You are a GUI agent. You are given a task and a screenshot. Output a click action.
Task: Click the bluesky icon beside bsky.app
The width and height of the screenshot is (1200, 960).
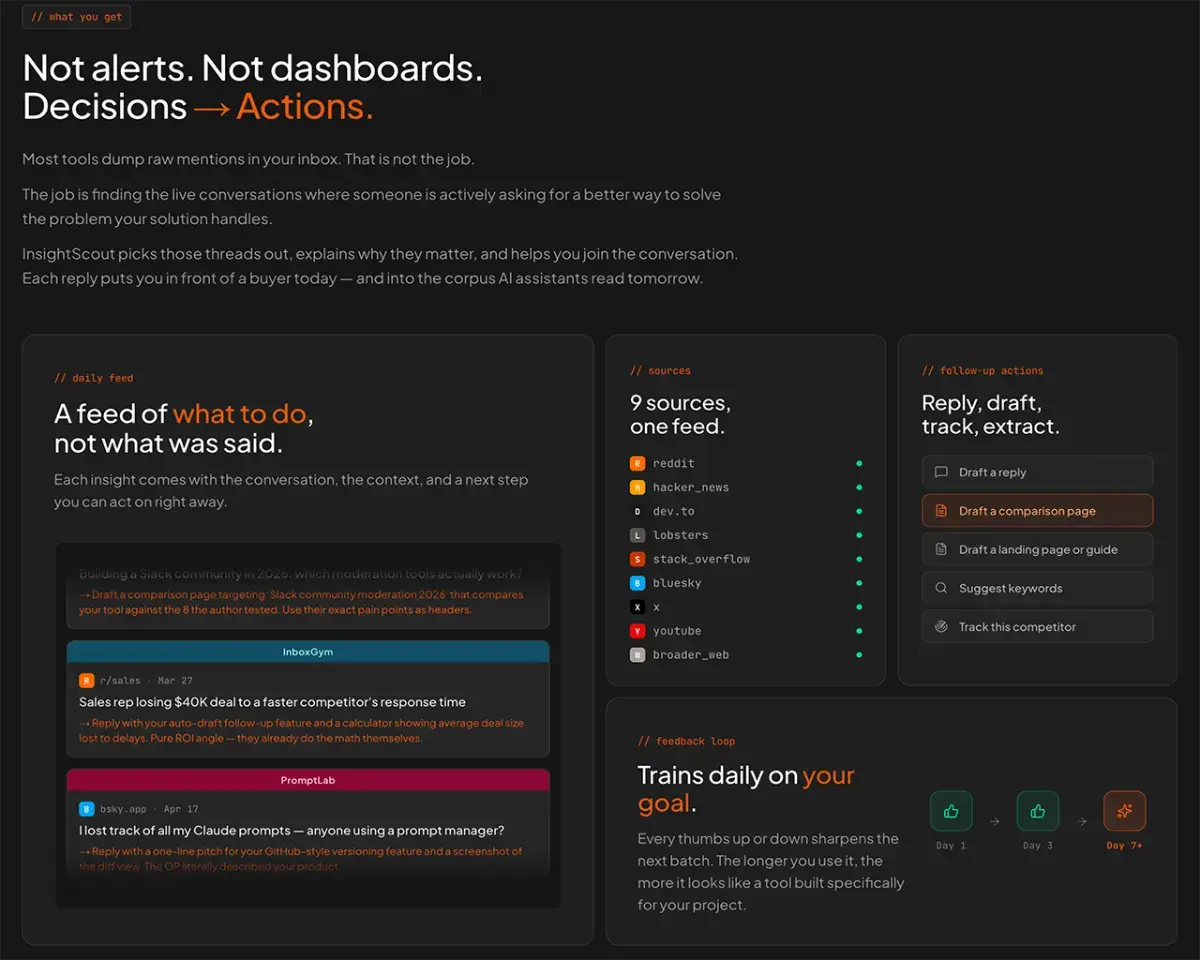pos(86,808)
